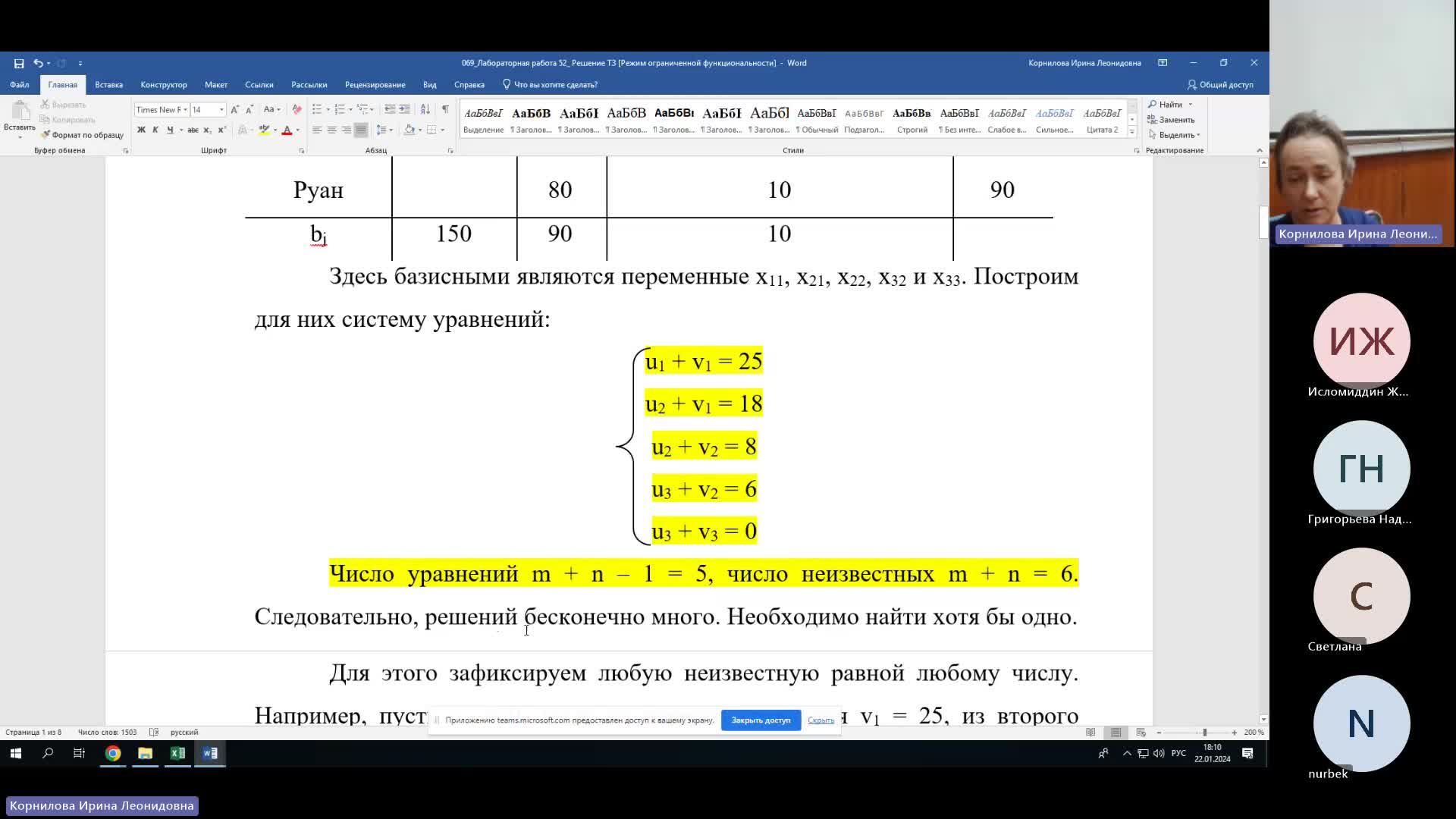This screenshot has width=1456, height=819.
Task: Open the Windows Start menu
Action: point(15,753)
